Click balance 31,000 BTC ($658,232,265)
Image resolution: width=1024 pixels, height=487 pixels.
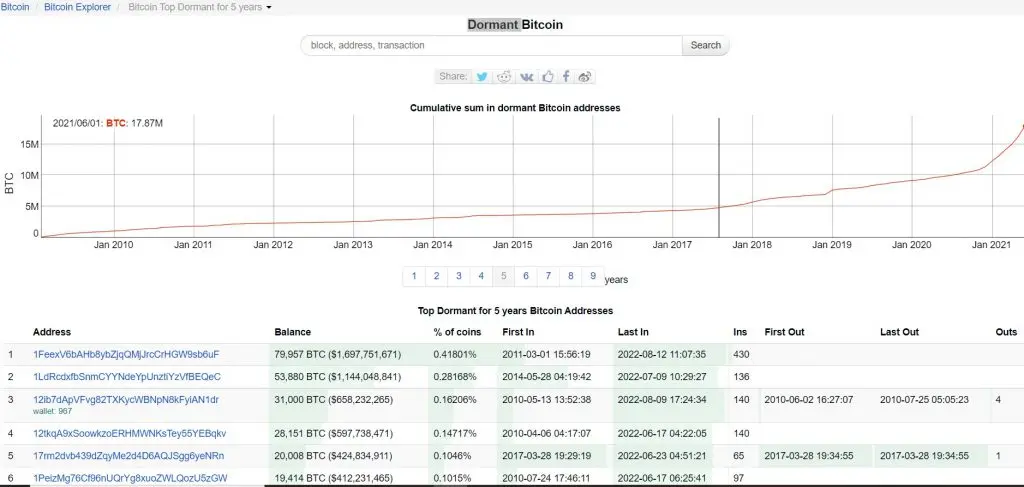pos(333,400)
